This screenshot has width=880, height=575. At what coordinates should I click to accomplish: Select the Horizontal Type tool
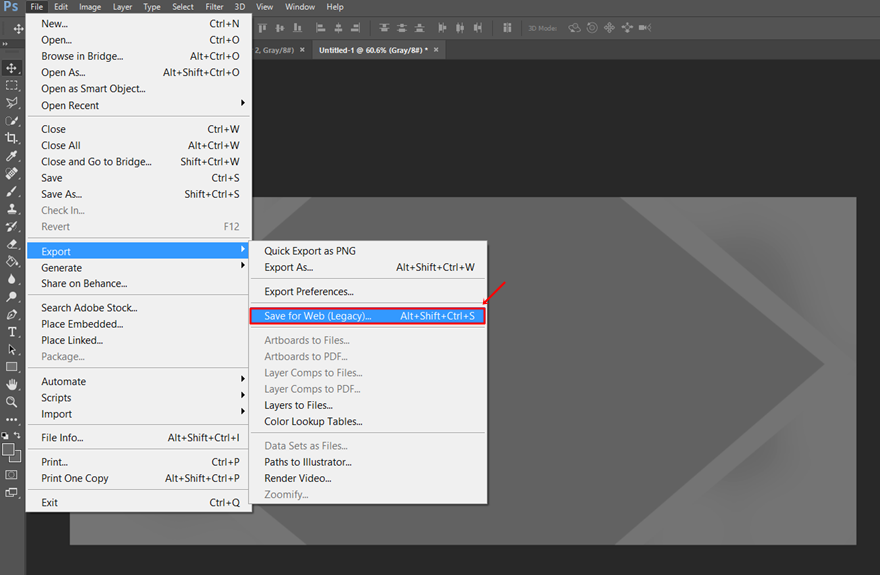(x=11, y=332)
